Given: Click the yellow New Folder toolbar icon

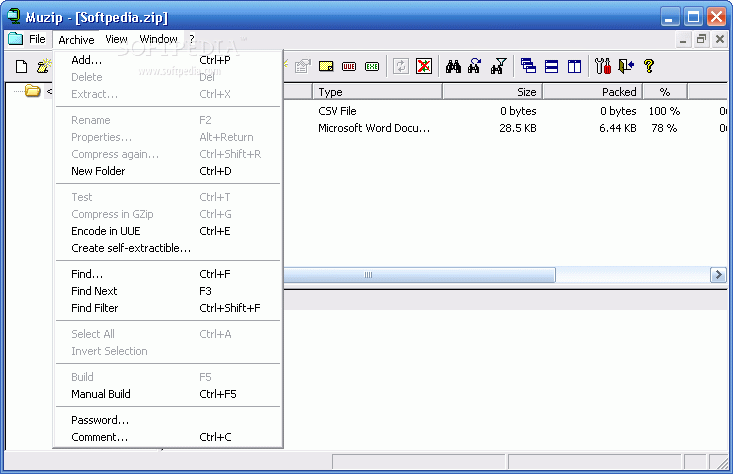Looking at the screenshot, I should (326, 66).
